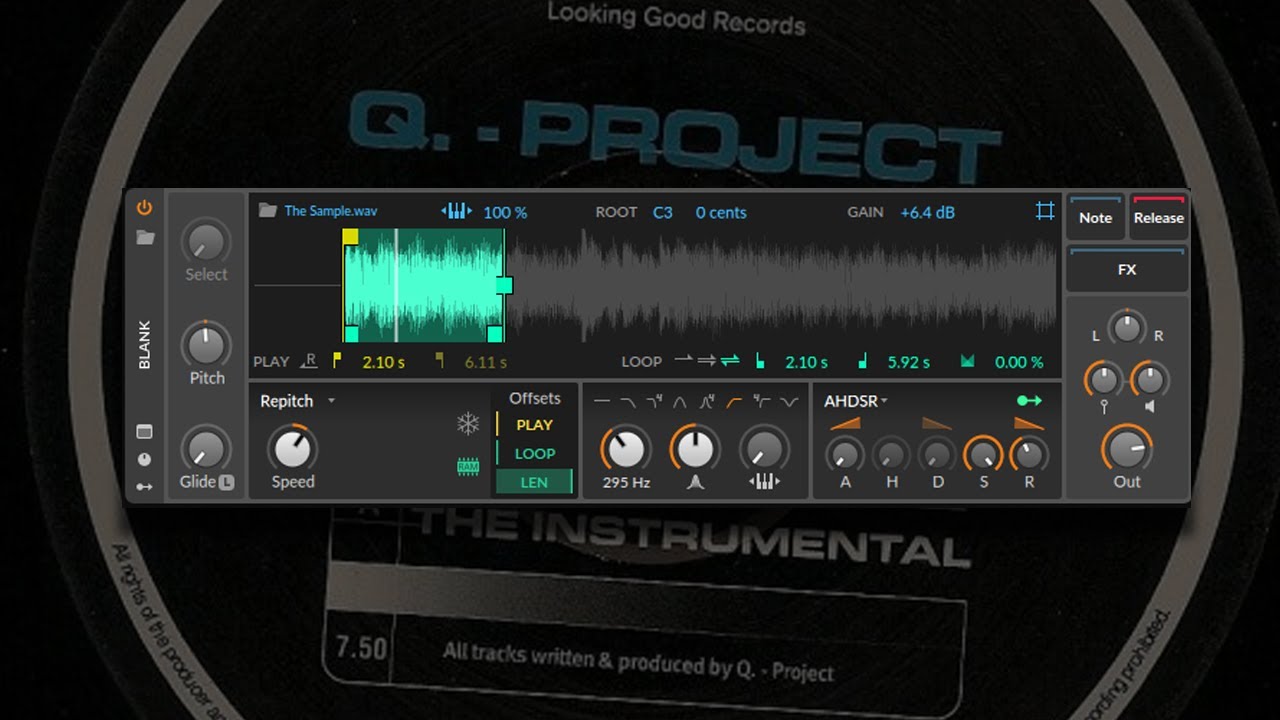Adjust the filter keytracking knob
This screenshot has height=720, width=1280.
coord(765,449)
